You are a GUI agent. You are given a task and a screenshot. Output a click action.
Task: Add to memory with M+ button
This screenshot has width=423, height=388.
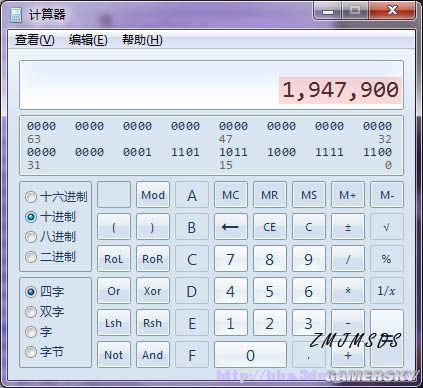348,195
